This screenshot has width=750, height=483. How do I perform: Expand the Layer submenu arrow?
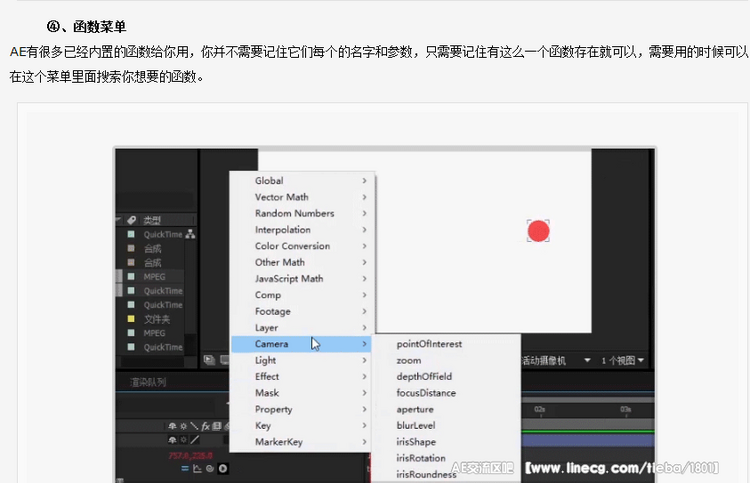[x=364, y=328]
